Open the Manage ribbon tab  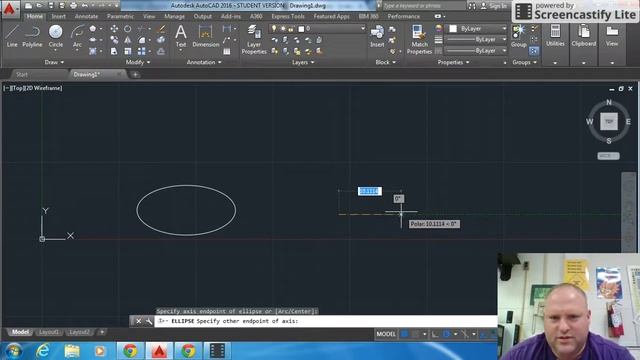click(x=174, y=16)
